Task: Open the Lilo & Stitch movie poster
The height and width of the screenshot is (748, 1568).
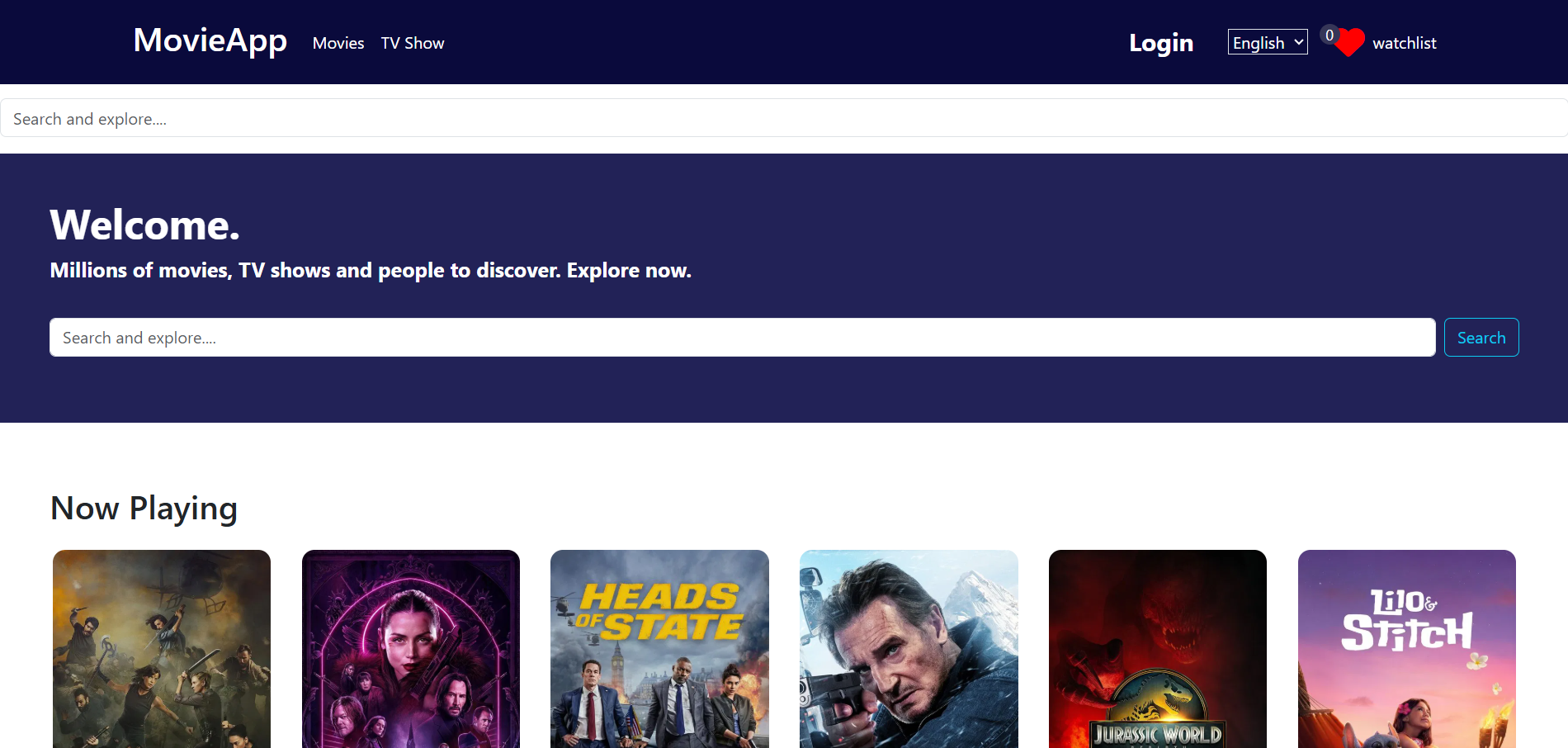Action: 1407,649
